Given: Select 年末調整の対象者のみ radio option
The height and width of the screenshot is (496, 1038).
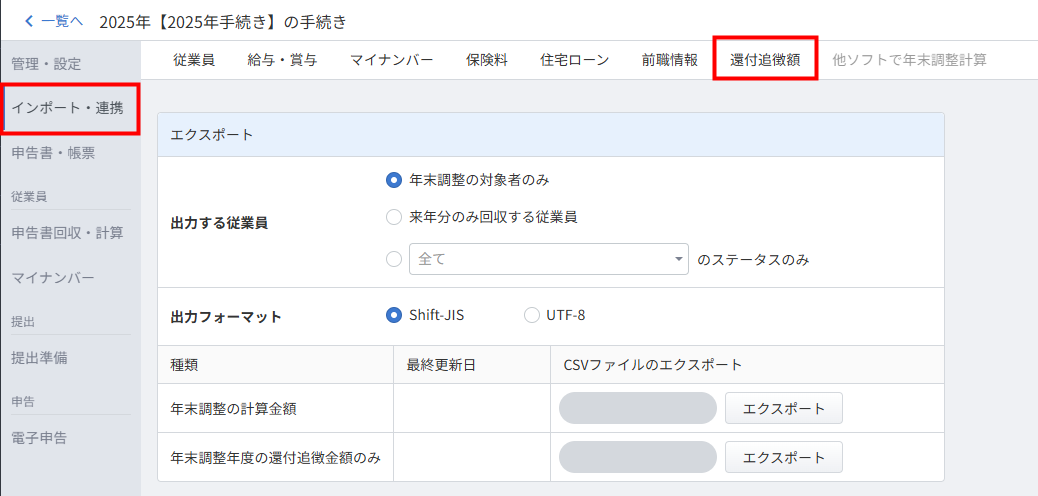Looking at the screenshot, I should coord(394,181).
